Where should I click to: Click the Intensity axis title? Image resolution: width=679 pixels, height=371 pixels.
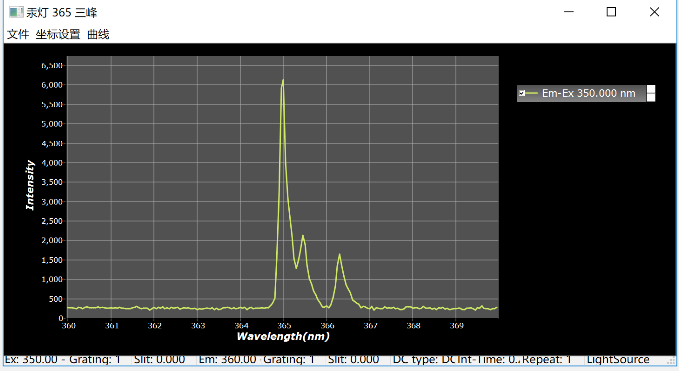(x=29, y=185)
